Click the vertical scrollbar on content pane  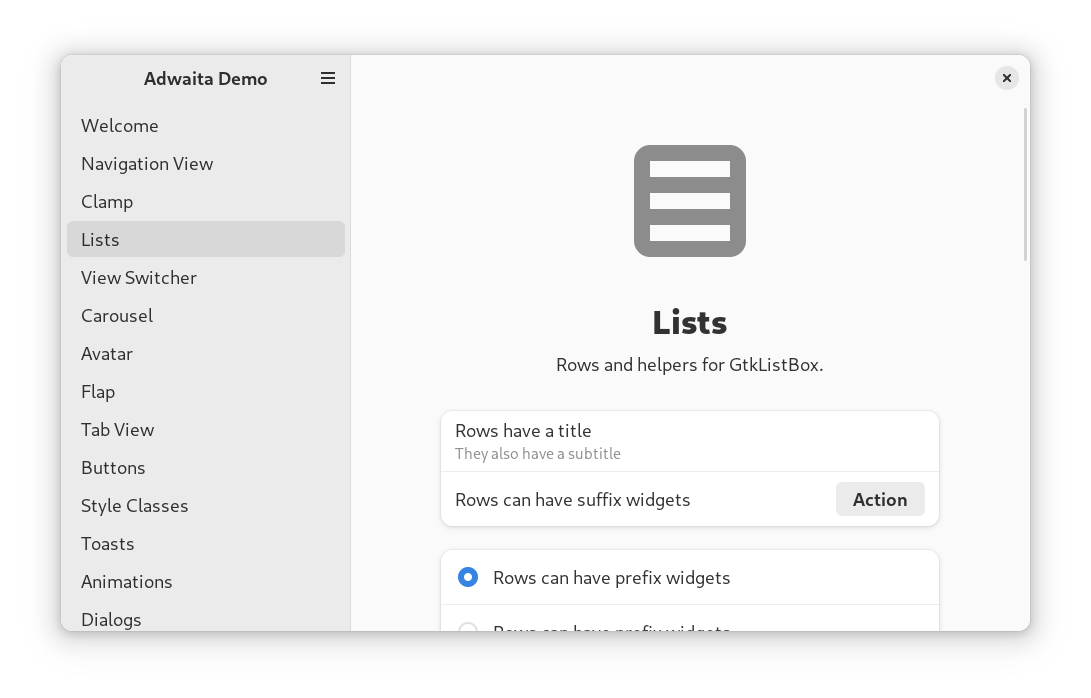pos(1025,185)
